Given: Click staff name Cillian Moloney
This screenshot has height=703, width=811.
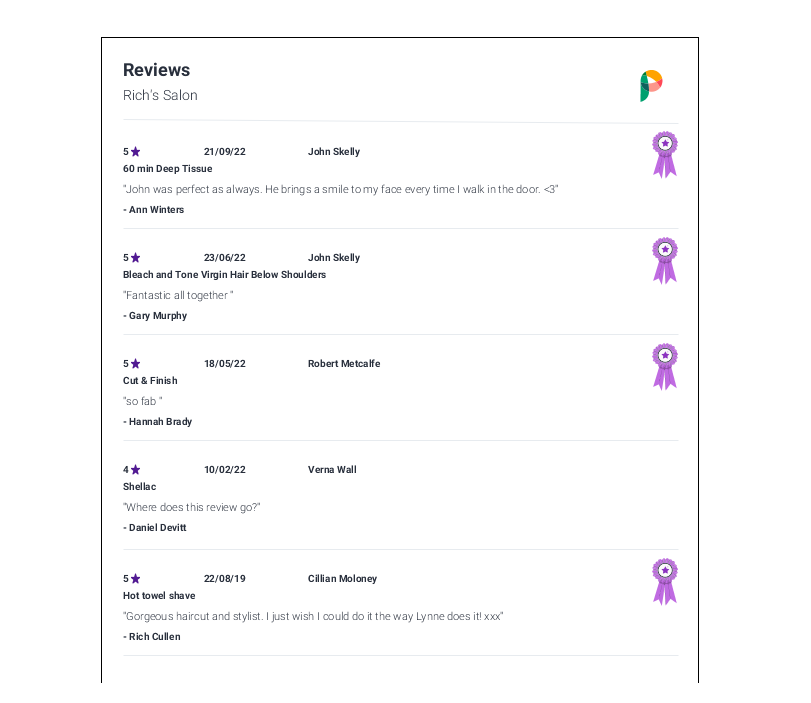Looking at the screenshot, I should tap(342, 578).
